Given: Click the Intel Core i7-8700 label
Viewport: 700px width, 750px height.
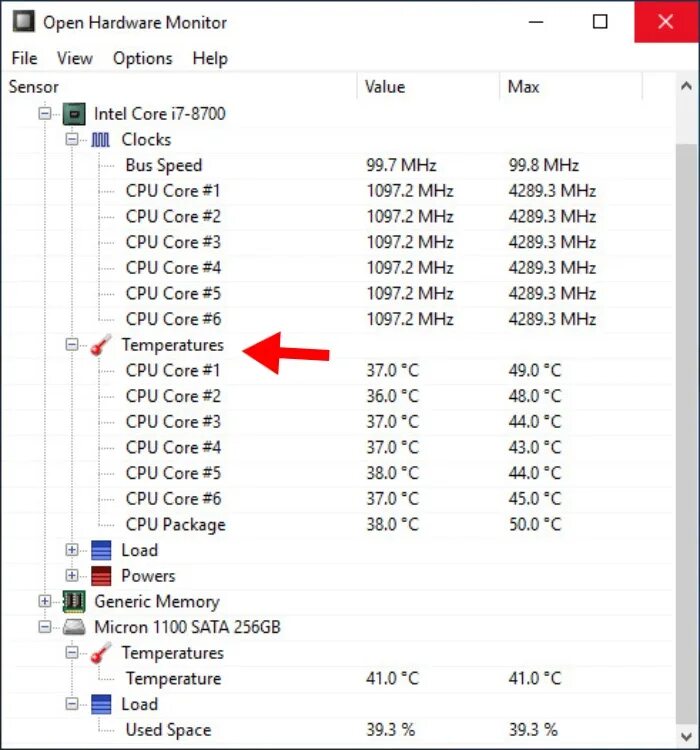Looking at the screenshot, I should [x=159, y=114].
